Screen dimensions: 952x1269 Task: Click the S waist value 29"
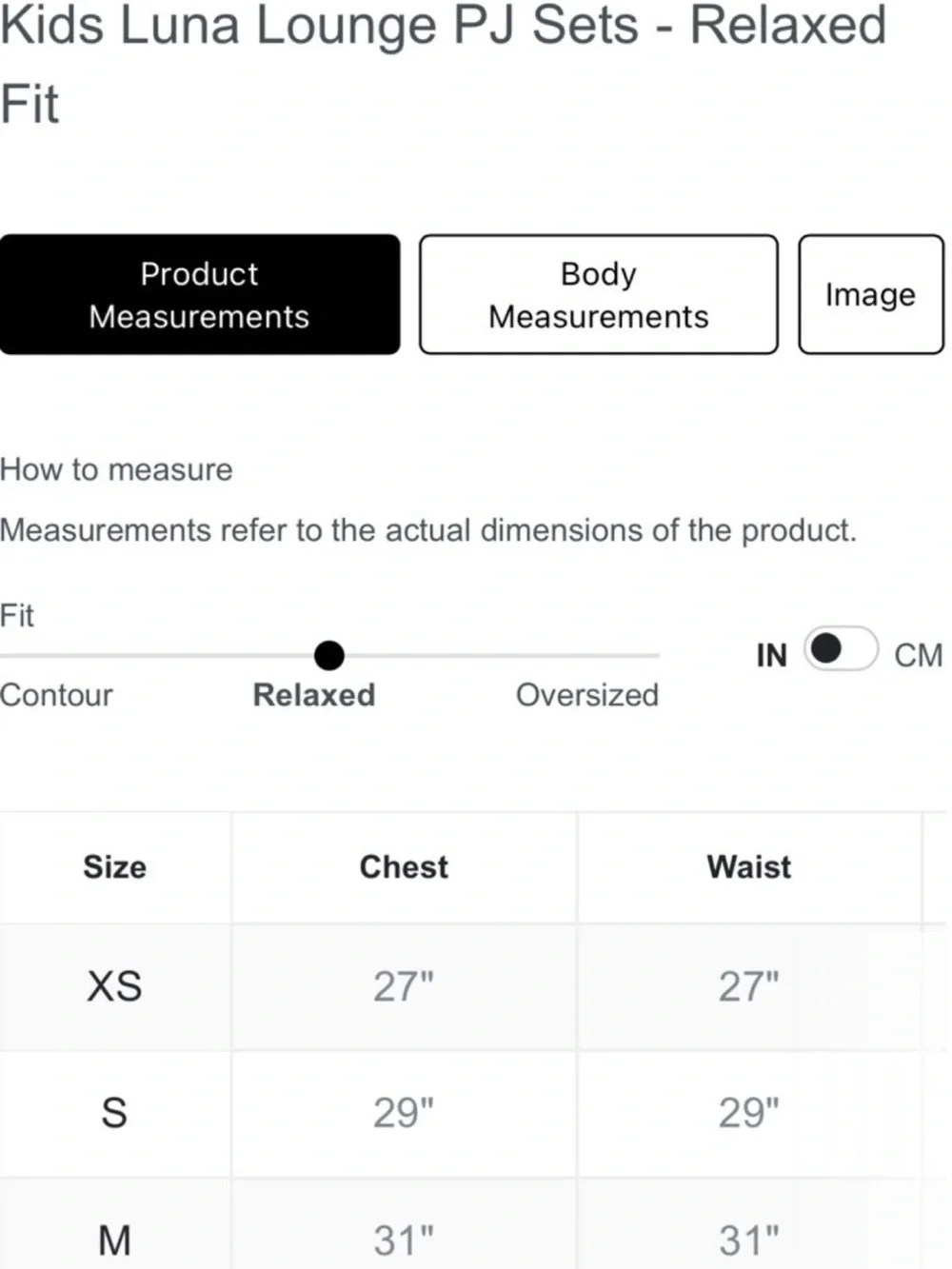[x=749, y=1114]
